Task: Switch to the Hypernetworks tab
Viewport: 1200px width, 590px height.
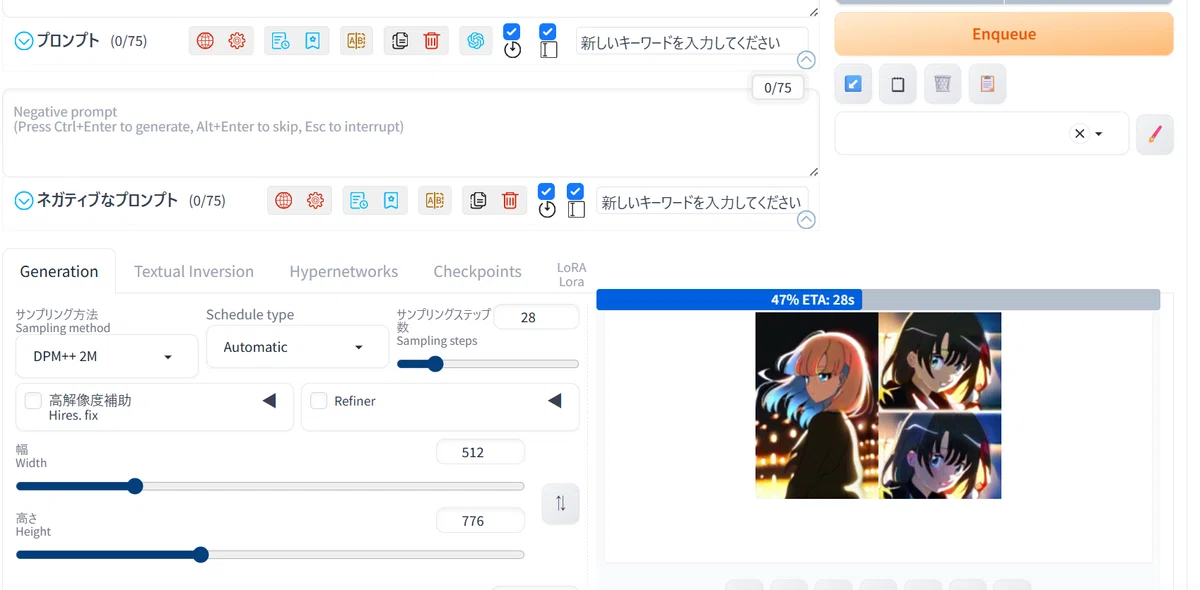Action: [344, 271]
